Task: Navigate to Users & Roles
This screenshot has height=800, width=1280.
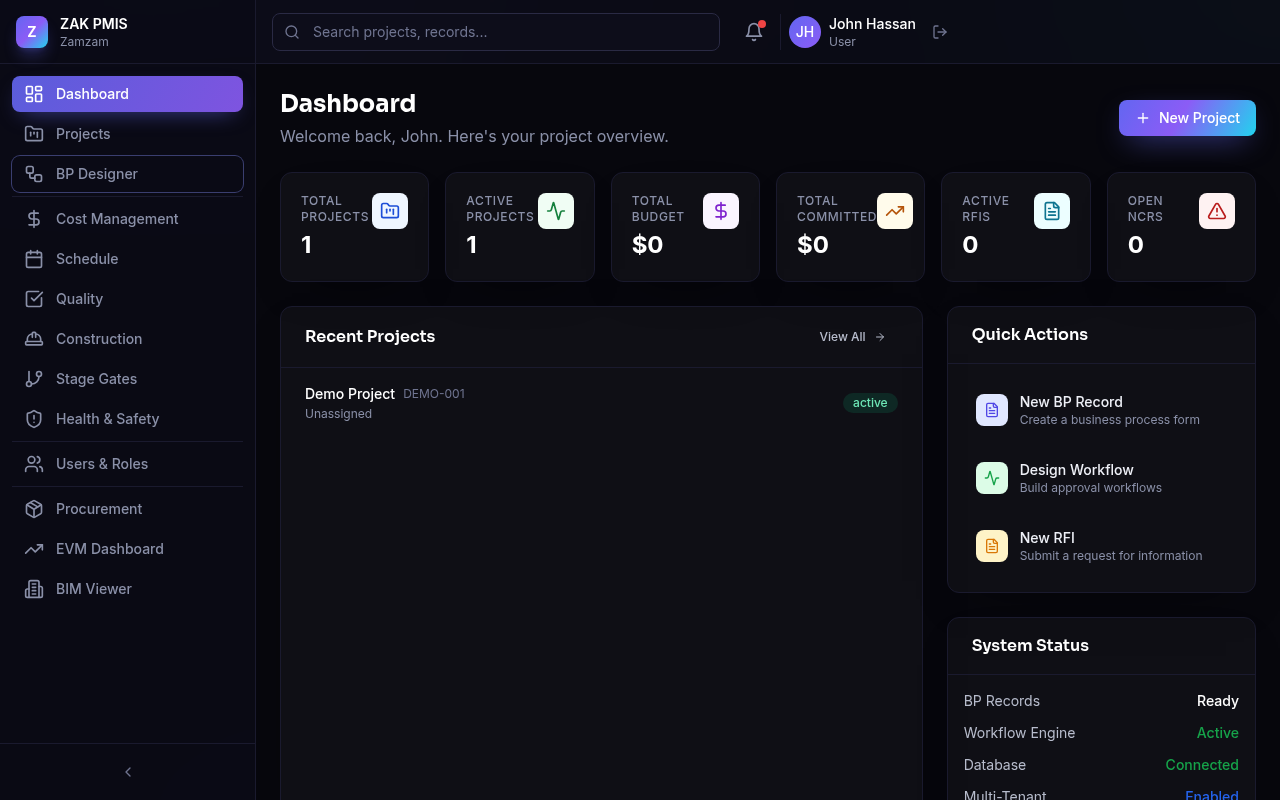Action: coord(127,464)
